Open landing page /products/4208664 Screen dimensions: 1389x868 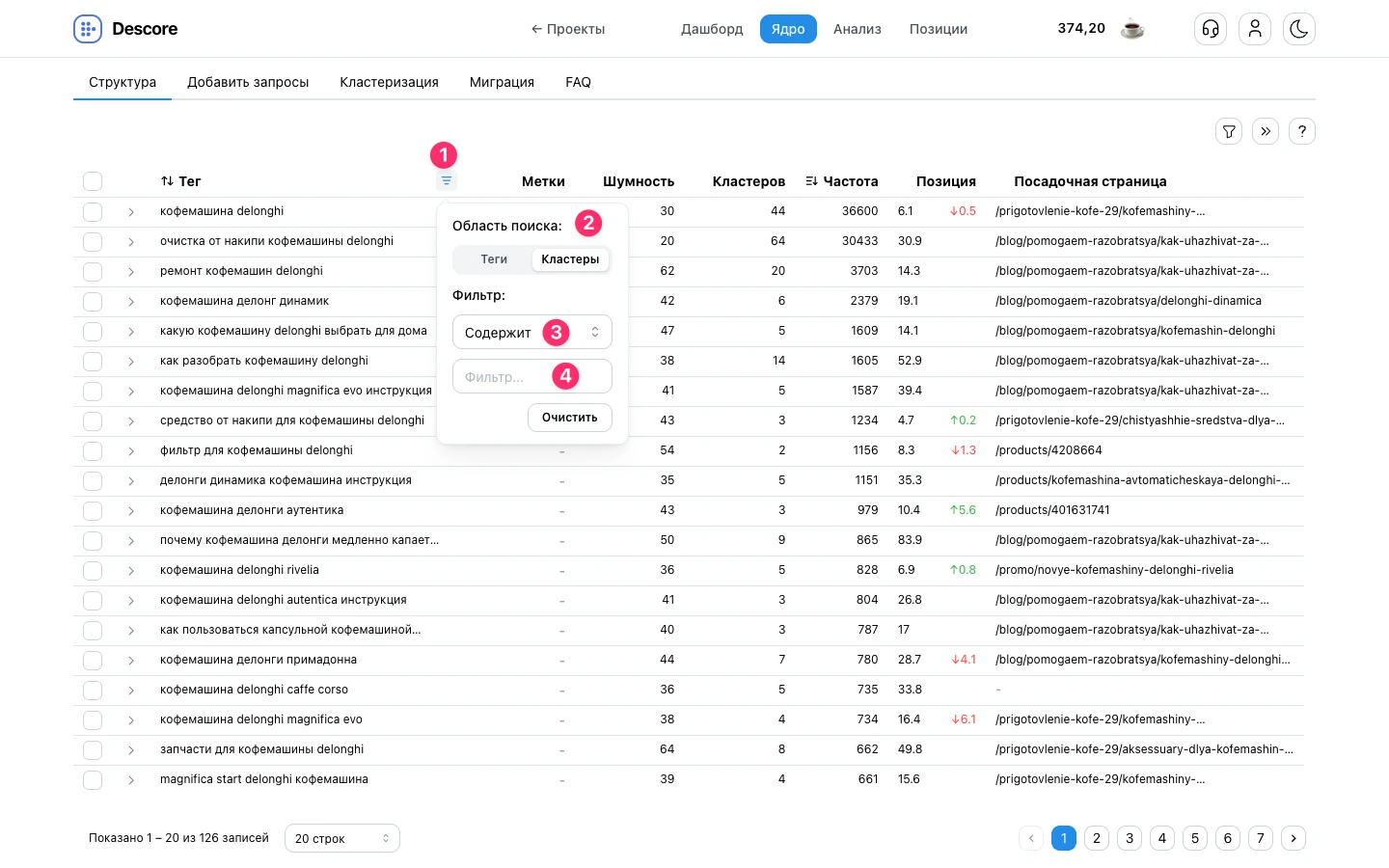click(x=1049, y=450)
